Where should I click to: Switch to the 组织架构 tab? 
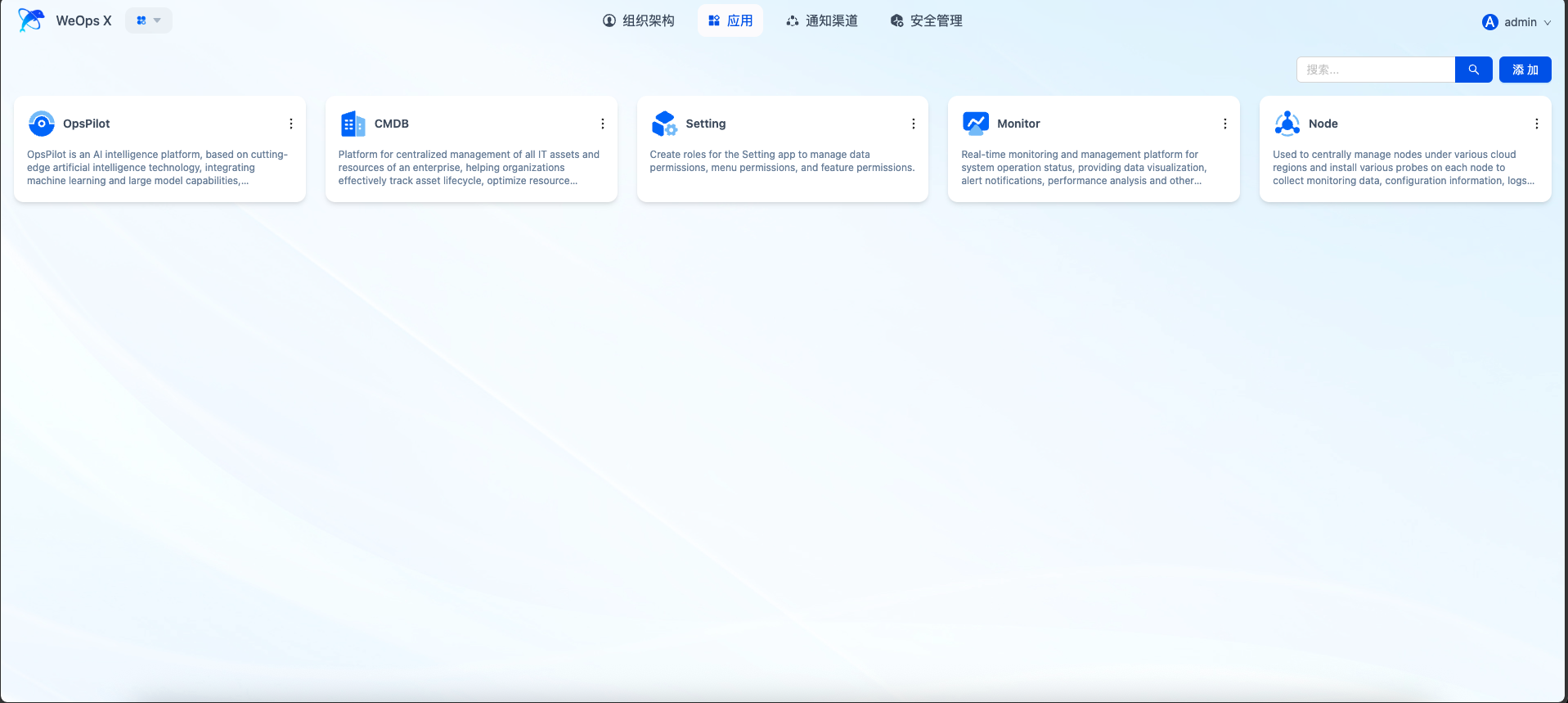pos(639,20)
